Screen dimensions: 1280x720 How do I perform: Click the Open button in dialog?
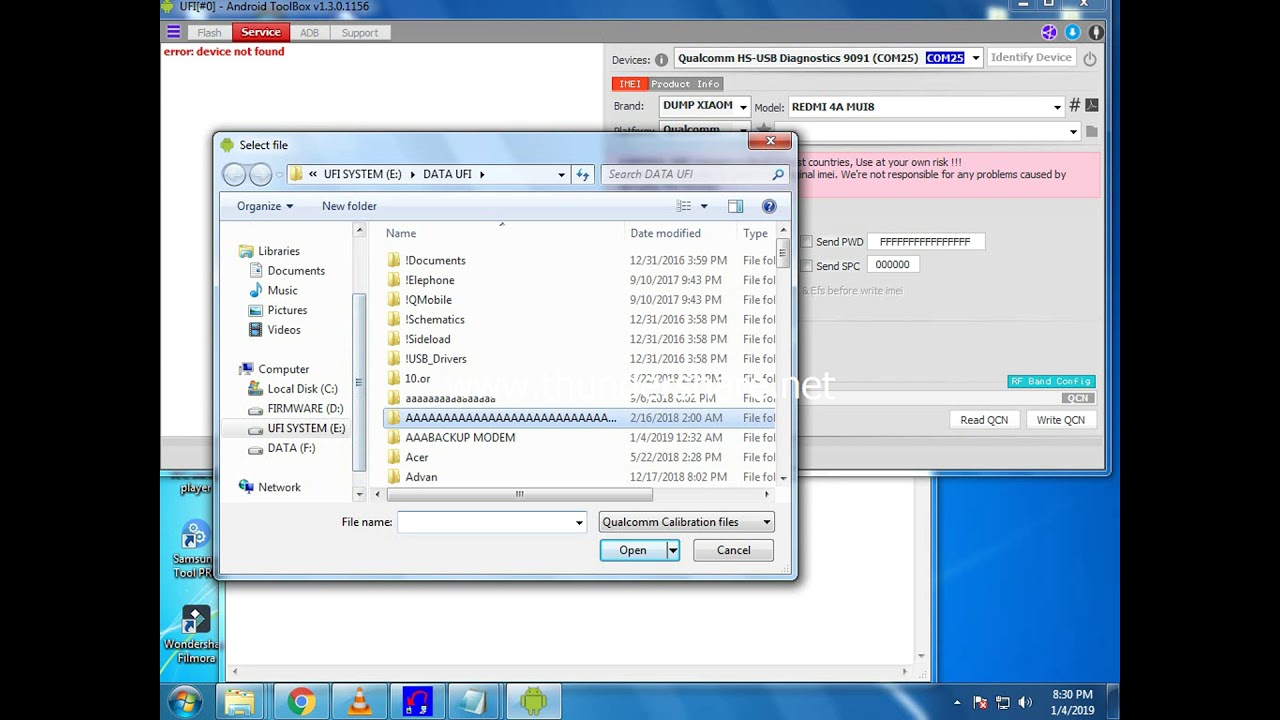tap(633, 550)
